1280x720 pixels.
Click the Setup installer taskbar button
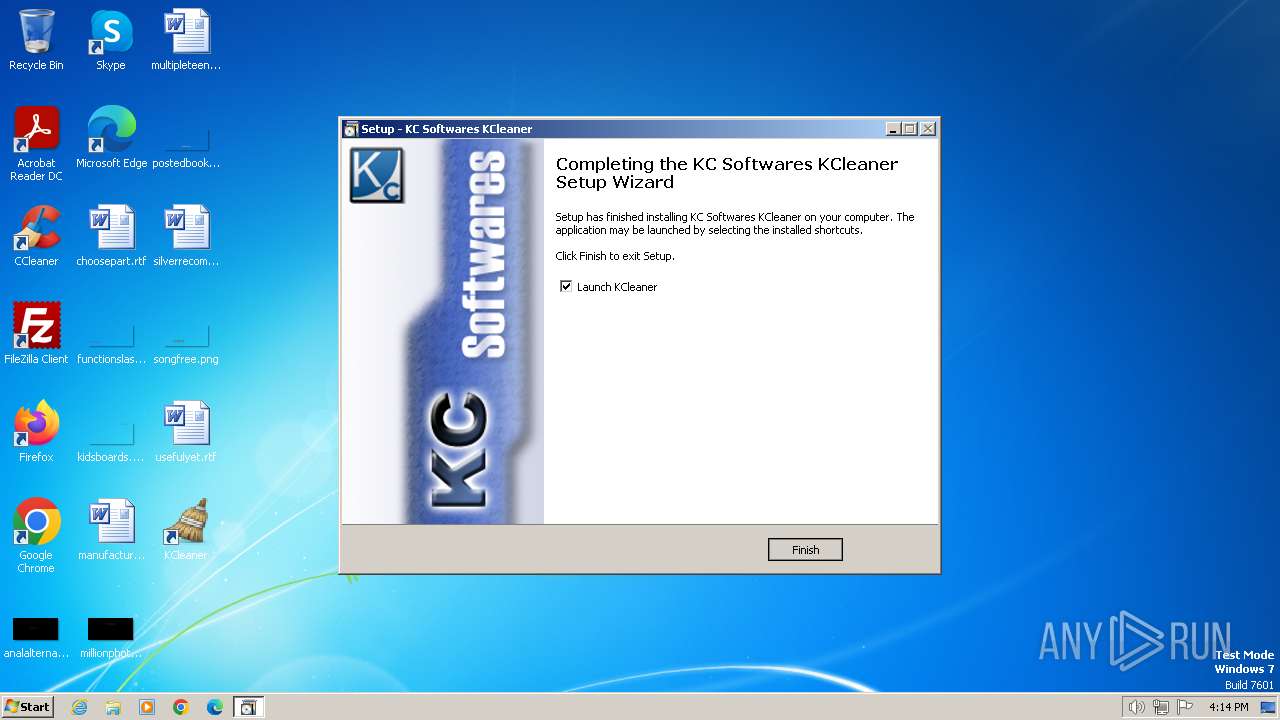[249, 707]
